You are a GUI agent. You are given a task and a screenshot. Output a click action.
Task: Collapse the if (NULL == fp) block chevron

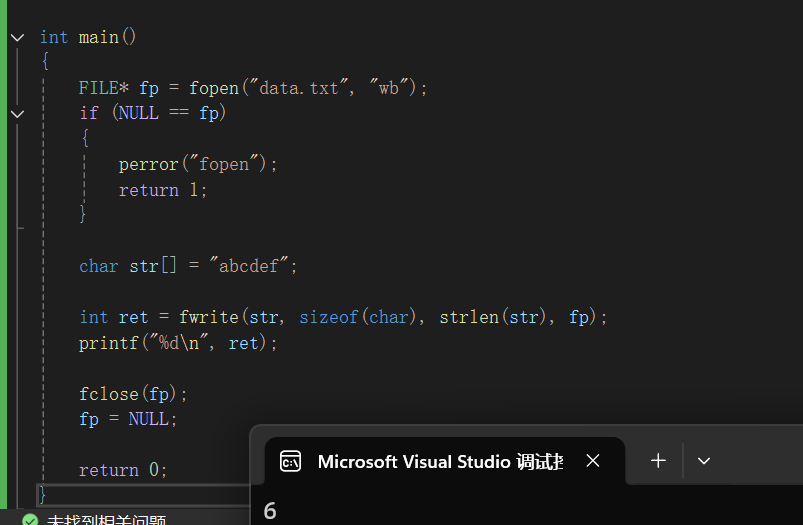(17, 114)
